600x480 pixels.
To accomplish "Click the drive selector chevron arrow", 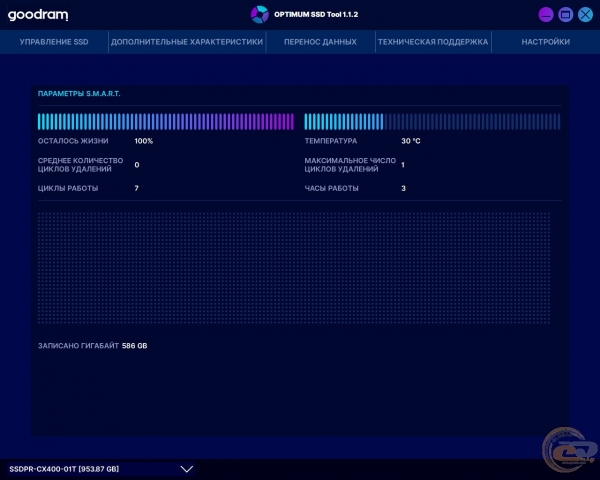I will (x=187, y=469).
